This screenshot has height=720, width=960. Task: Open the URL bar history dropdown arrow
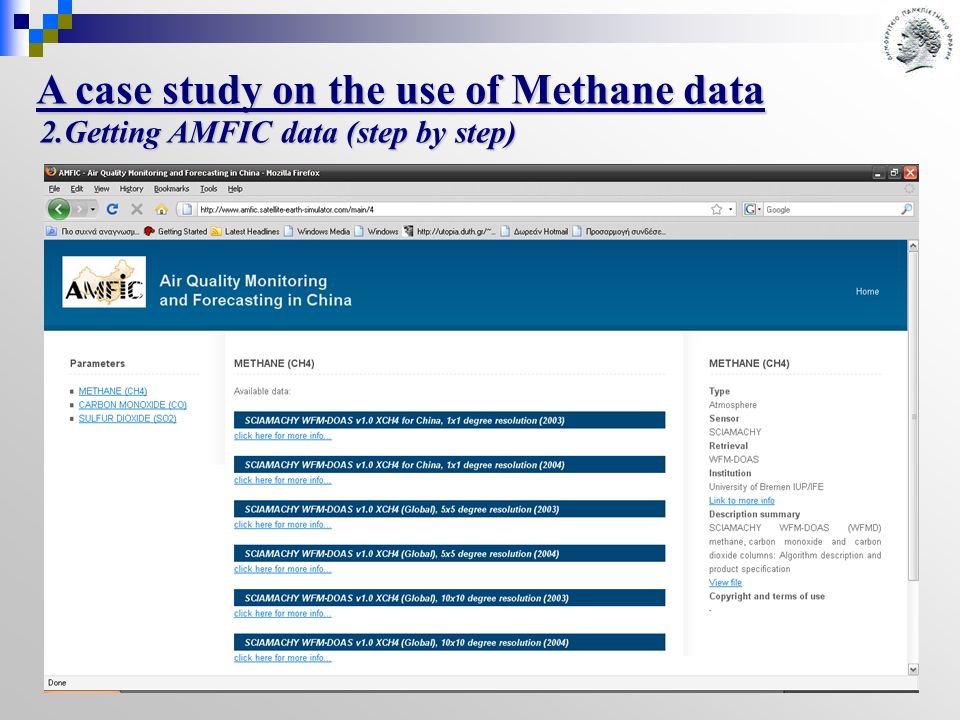(x=730, y=209)
